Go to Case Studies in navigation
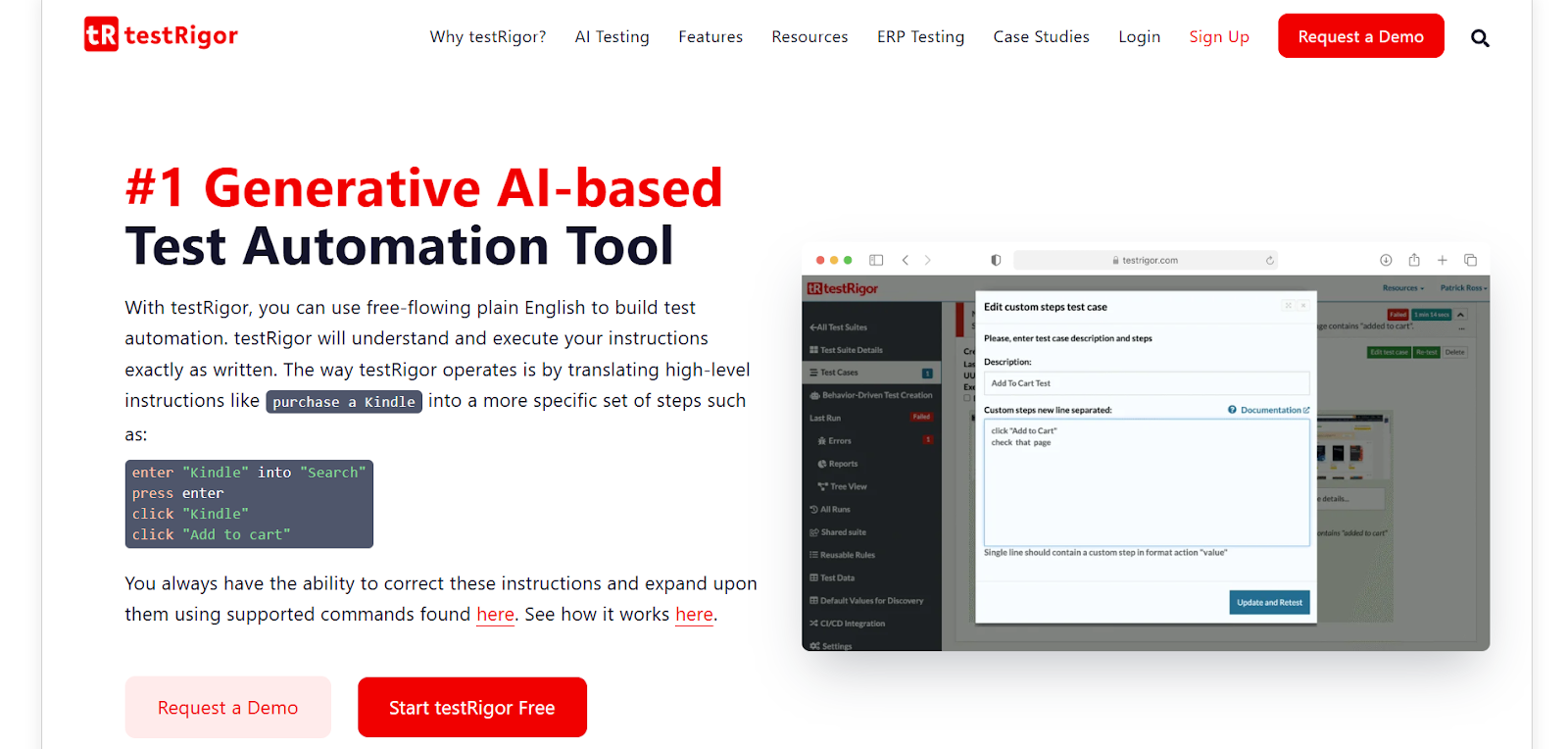The image size is (1568, 749). tap(1041, 37)
